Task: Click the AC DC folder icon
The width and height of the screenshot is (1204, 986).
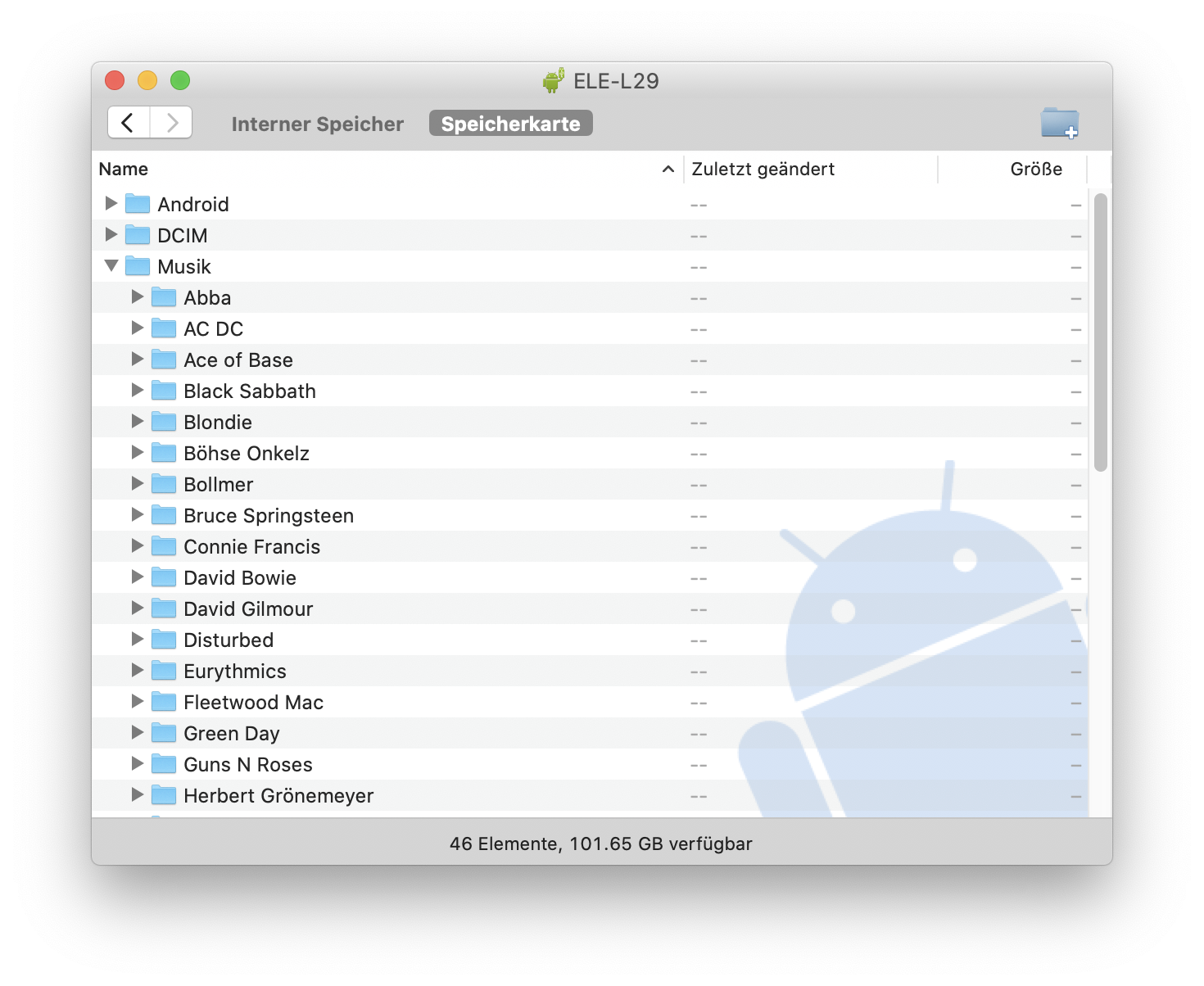Action: (164, 328)
